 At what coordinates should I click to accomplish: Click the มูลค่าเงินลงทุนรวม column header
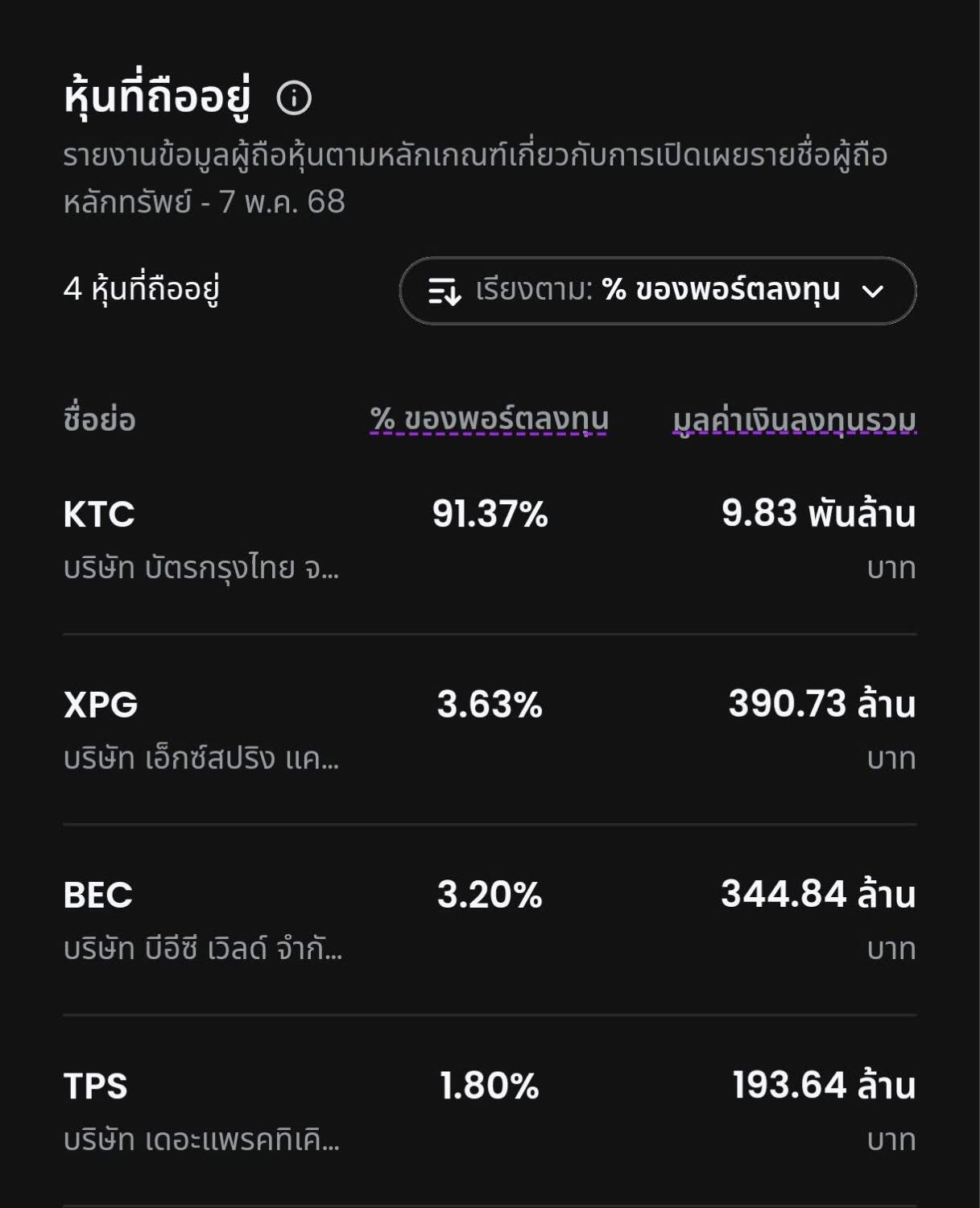click(x=795, y=420)
